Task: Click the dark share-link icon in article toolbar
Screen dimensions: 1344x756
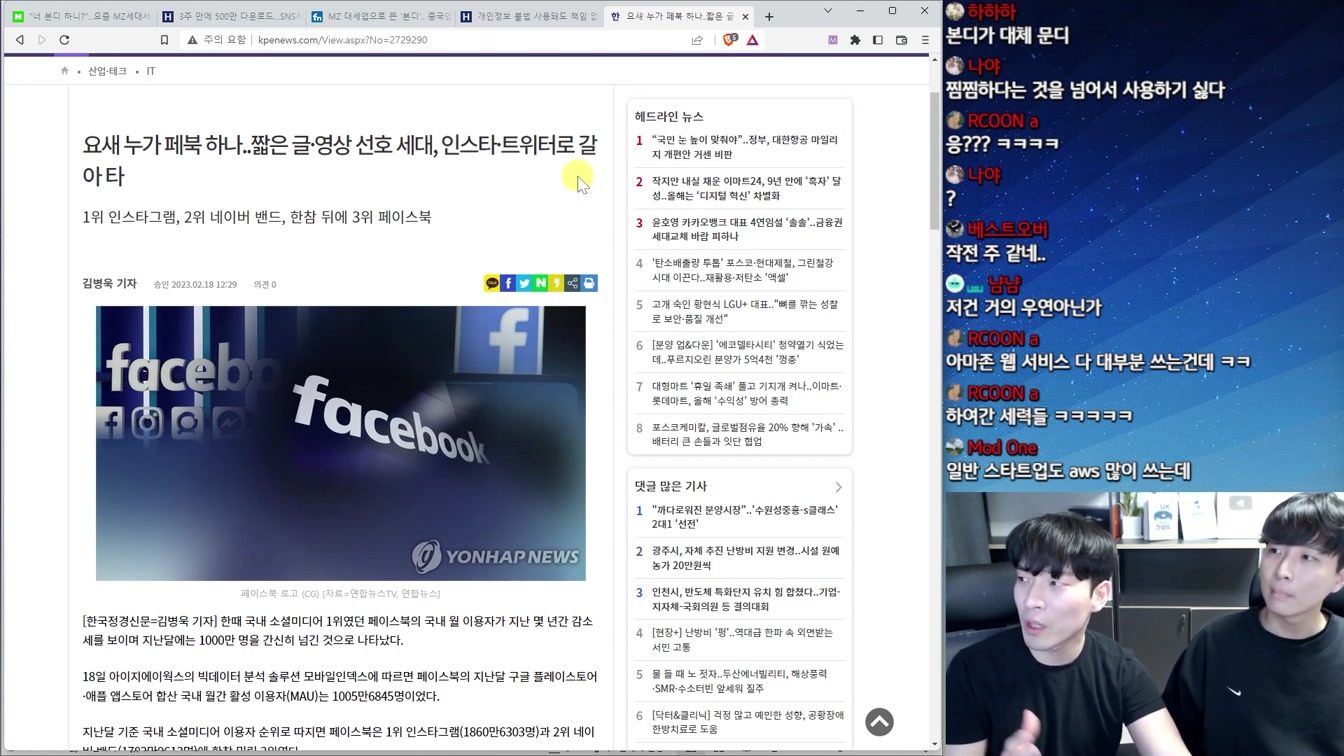Action: (573, 284)
